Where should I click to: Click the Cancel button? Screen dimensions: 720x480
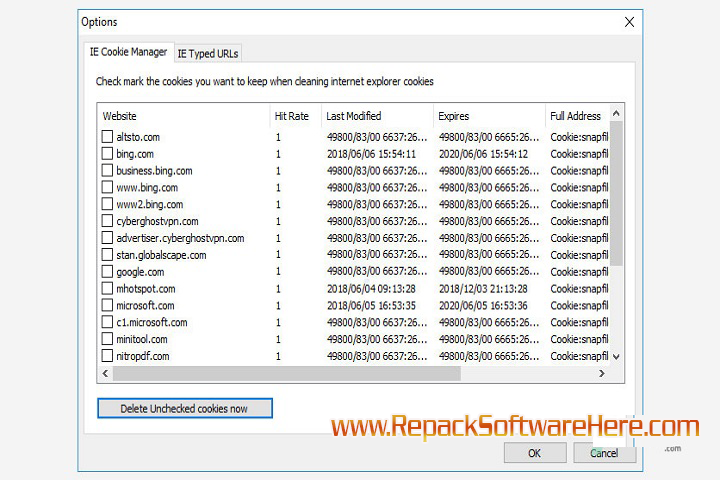(604, 453)
